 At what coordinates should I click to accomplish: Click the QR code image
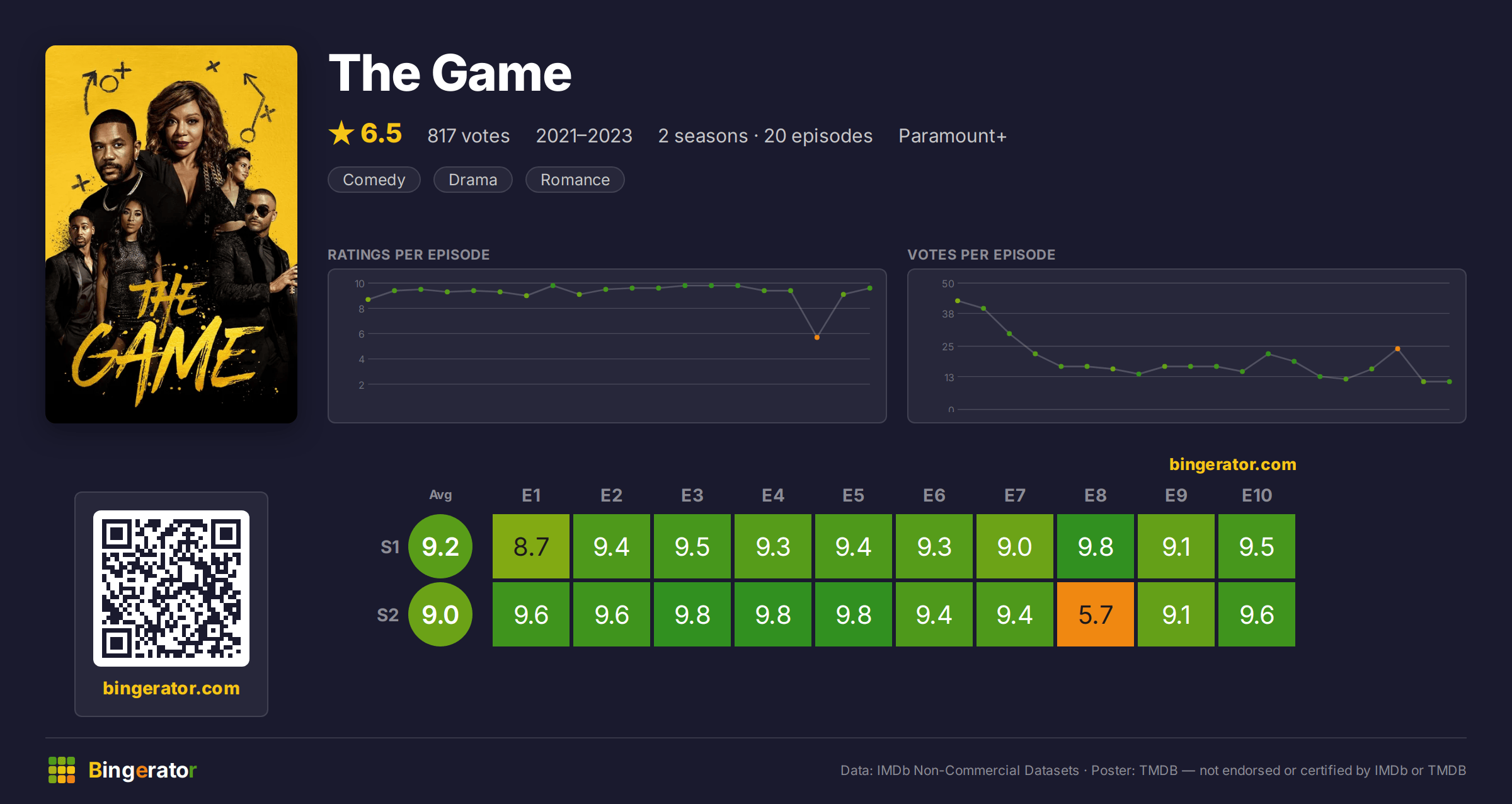171,589
